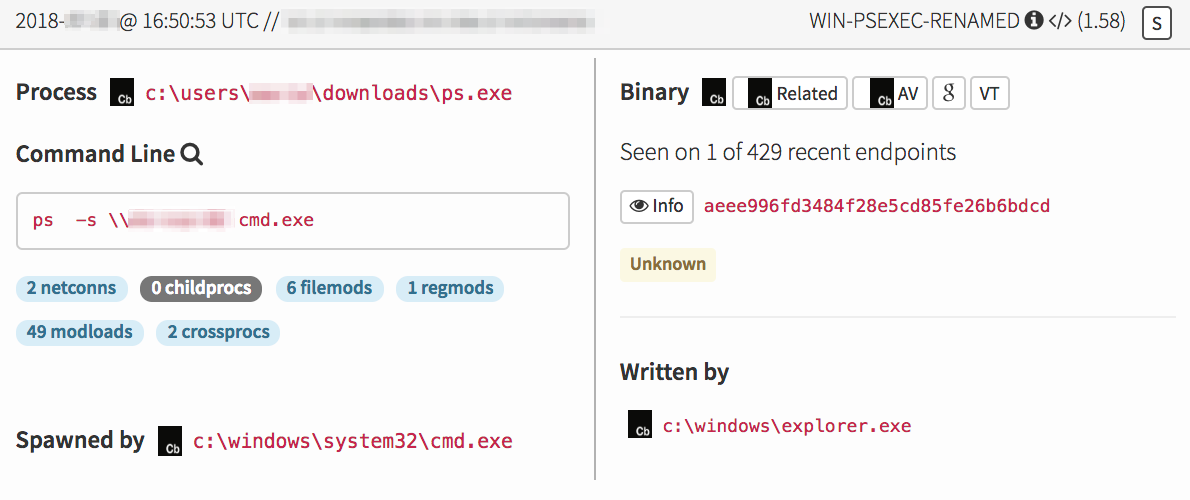Open the Related binaries button

point(790,93)
